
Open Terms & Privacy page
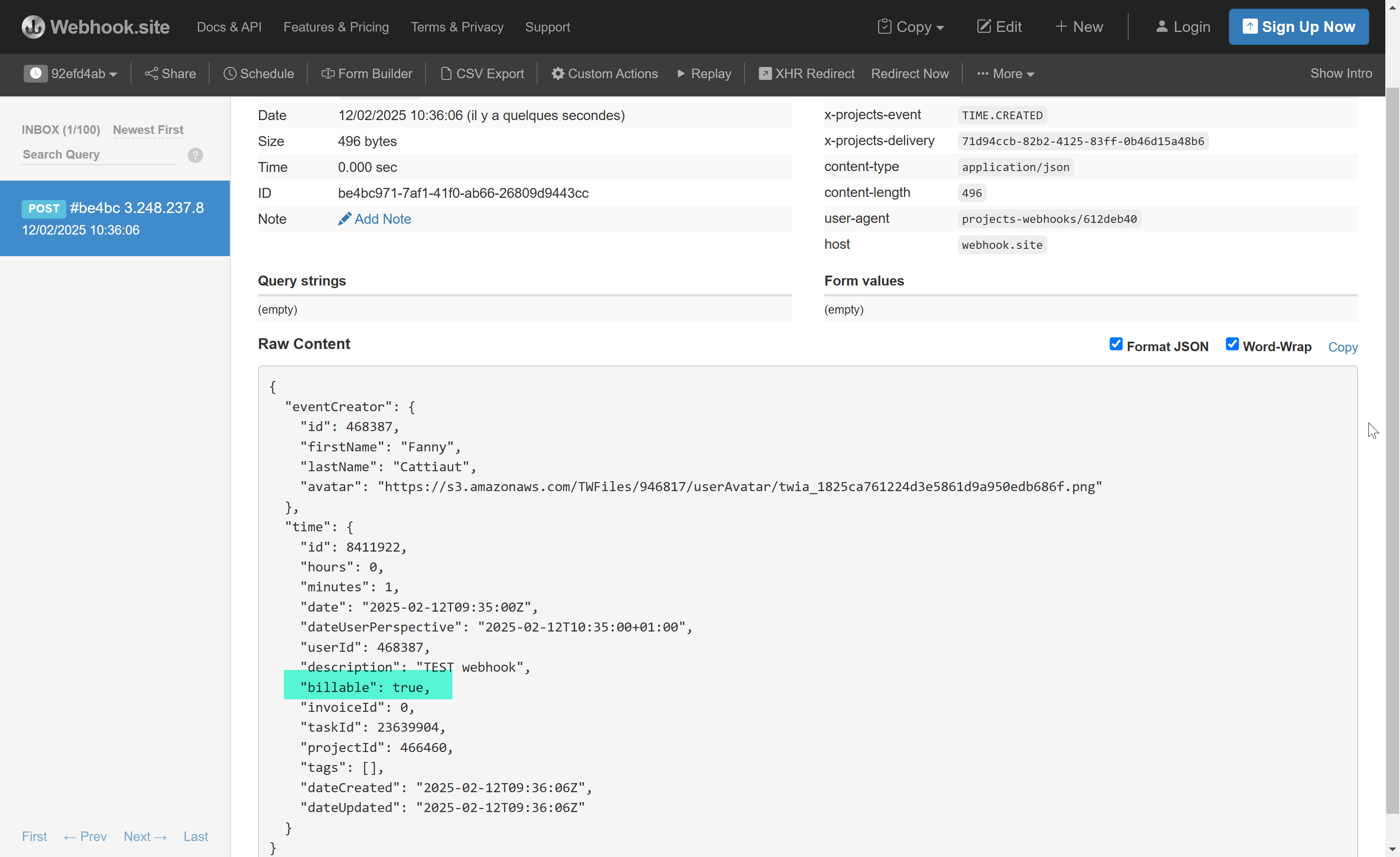click(x=457, y=27)
